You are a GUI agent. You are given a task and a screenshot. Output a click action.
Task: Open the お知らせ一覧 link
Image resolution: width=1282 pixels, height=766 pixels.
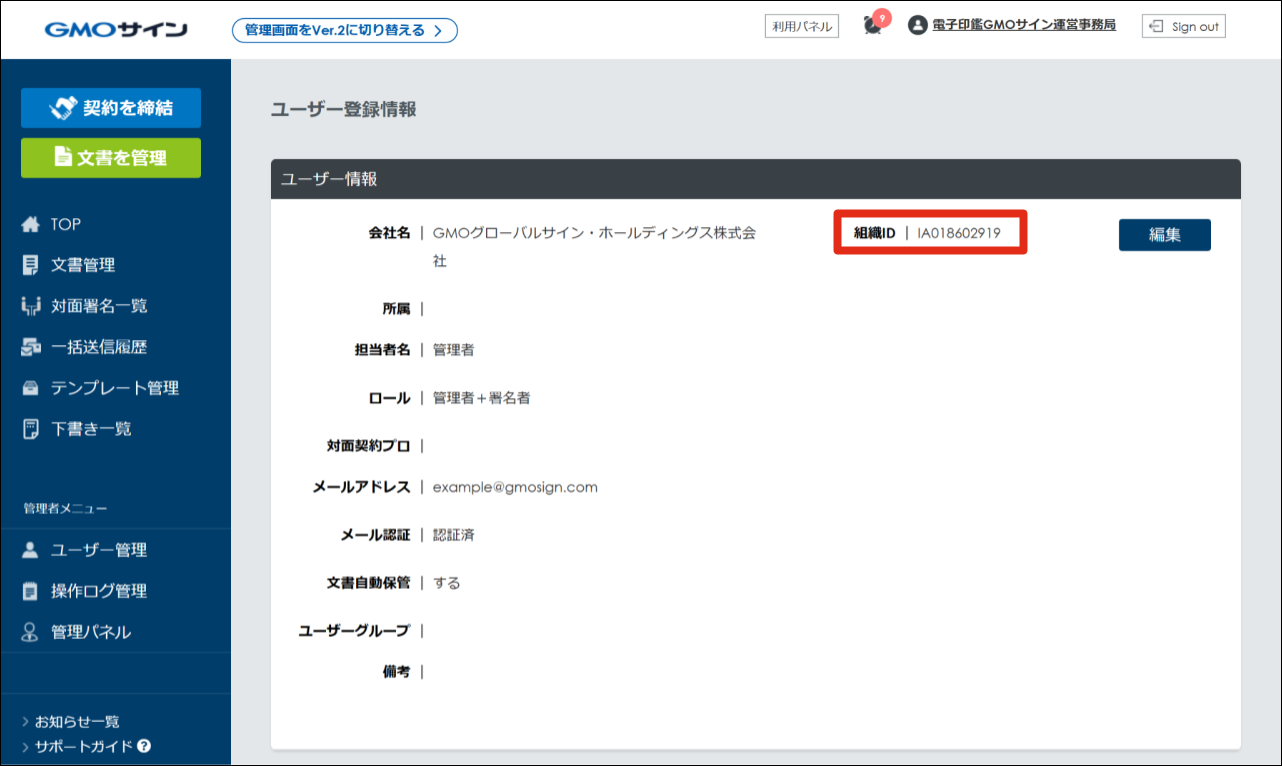click(x=77, y=721)
